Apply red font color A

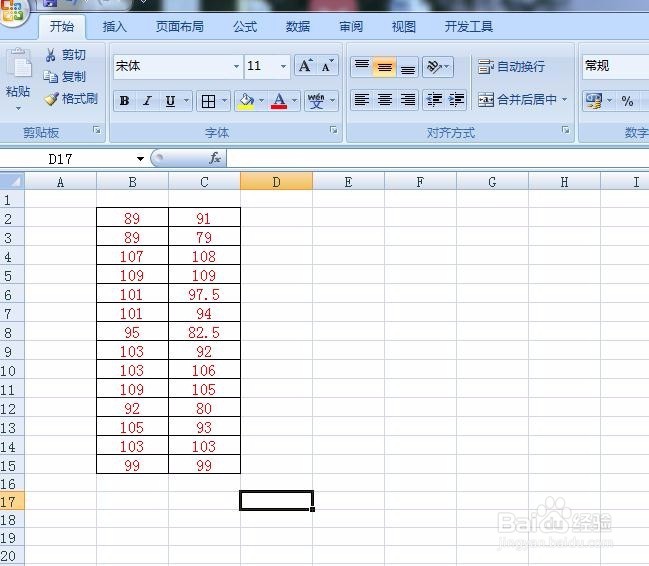[x=279, y=101]
